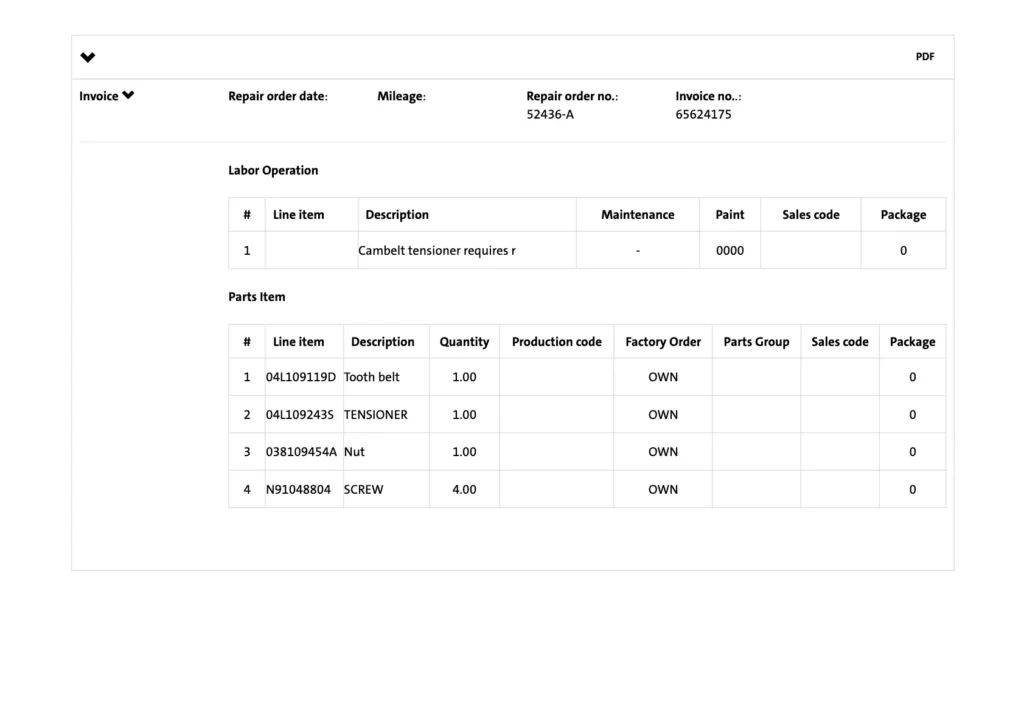Click the Paint value 0000 cell
This screenshot has width=1024, height=723.
coord(729,251)
